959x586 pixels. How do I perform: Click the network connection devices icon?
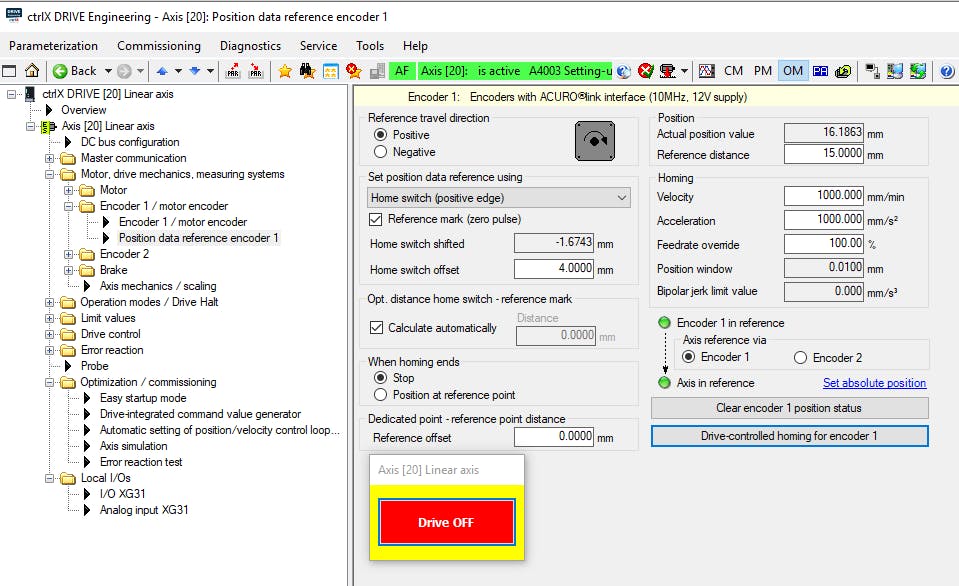click(872, 71)
